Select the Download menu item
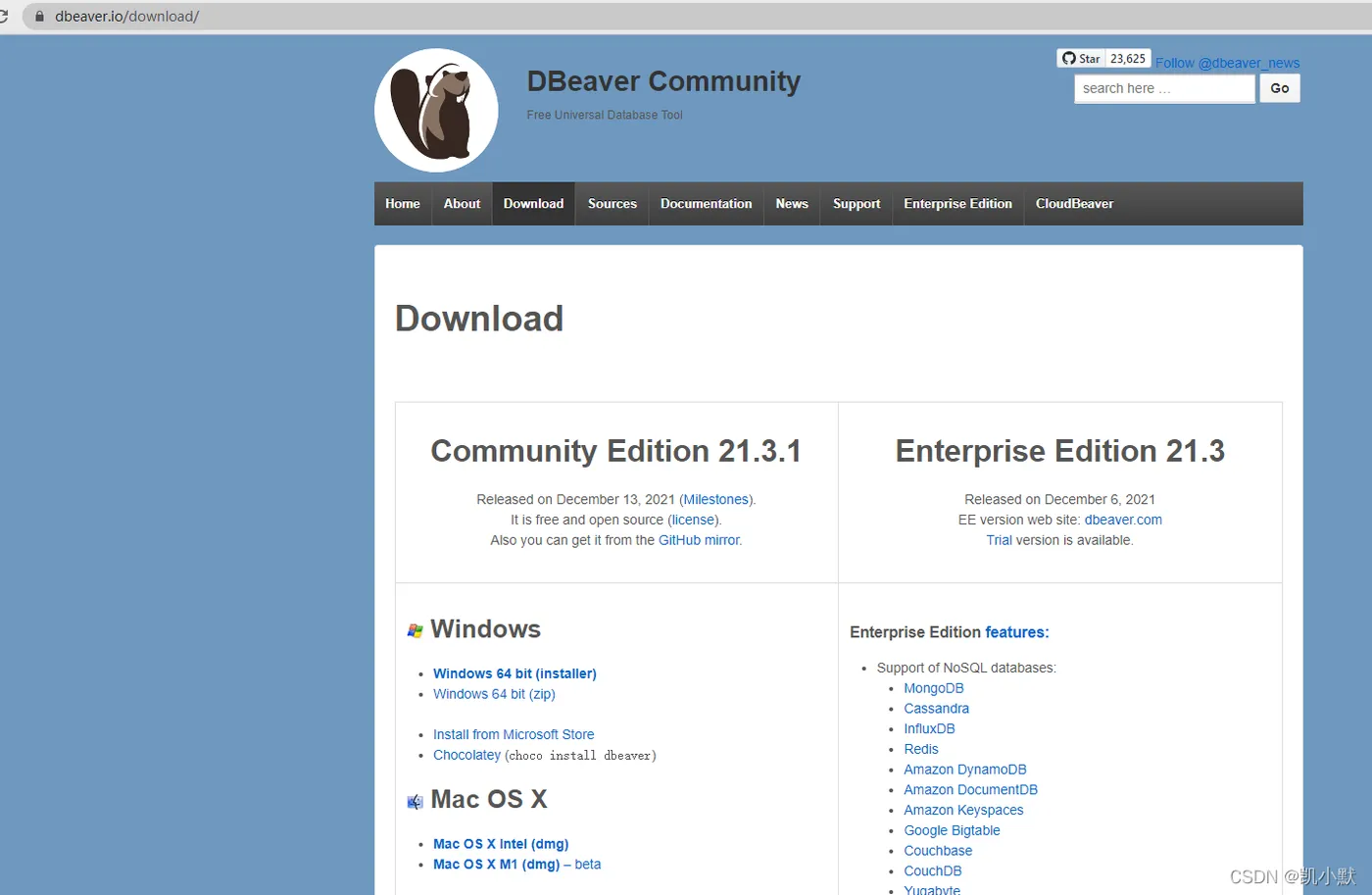 pyautogui.click(x=533, y=204)
